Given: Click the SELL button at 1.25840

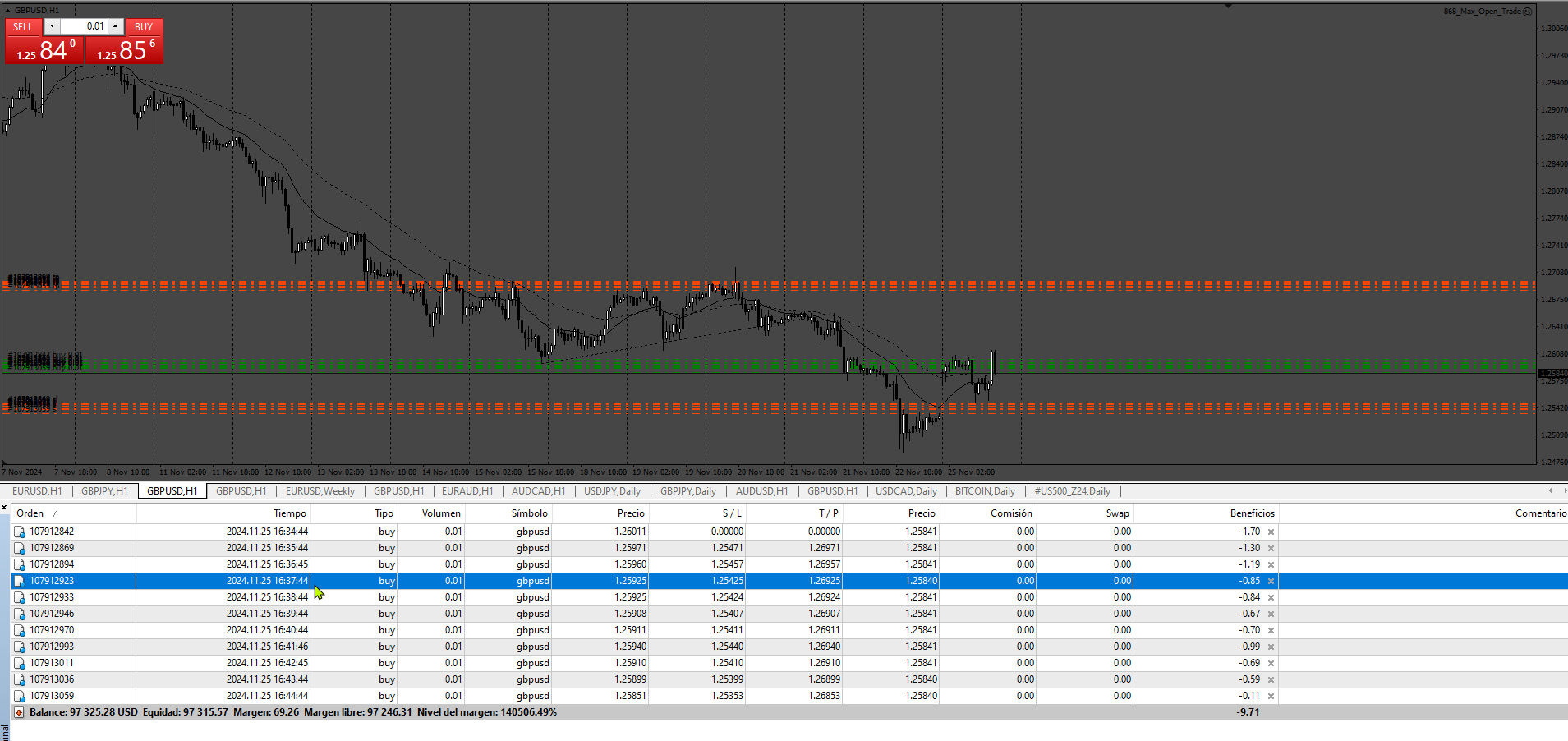Looking at the screenshot, I should pyautogui.click(x=44, y=42).
